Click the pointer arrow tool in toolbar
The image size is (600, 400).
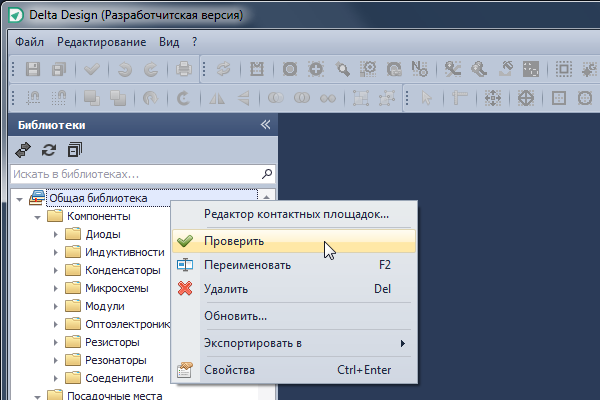click(x=427, y=98)
